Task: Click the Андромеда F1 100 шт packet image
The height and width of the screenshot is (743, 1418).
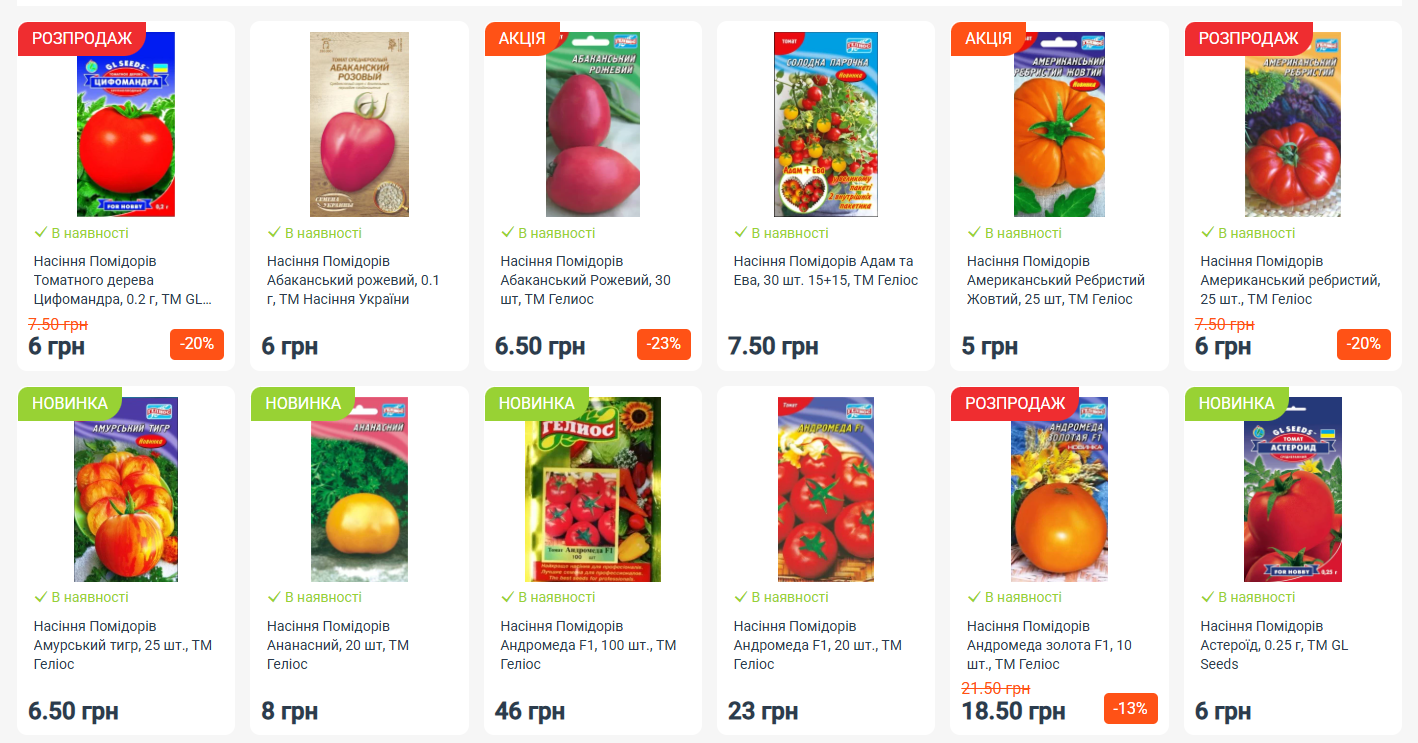Action: tap(593, 489)
